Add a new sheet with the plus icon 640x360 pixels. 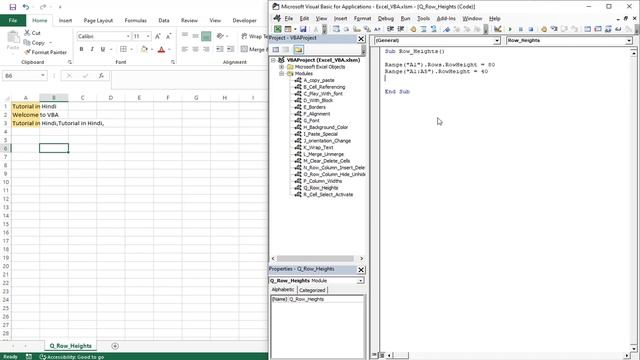pos(115,346)
